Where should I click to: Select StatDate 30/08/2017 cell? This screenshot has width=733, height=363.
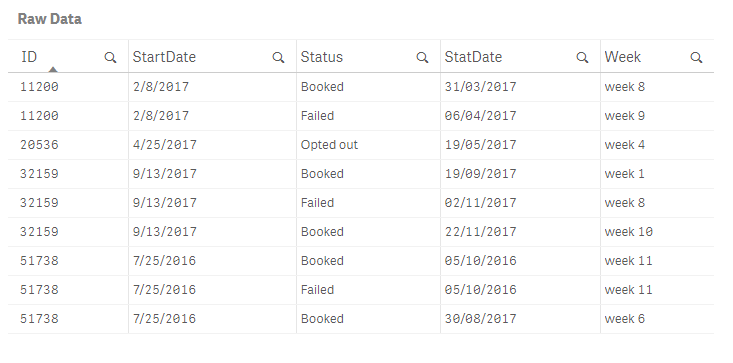tap(520, 319)
